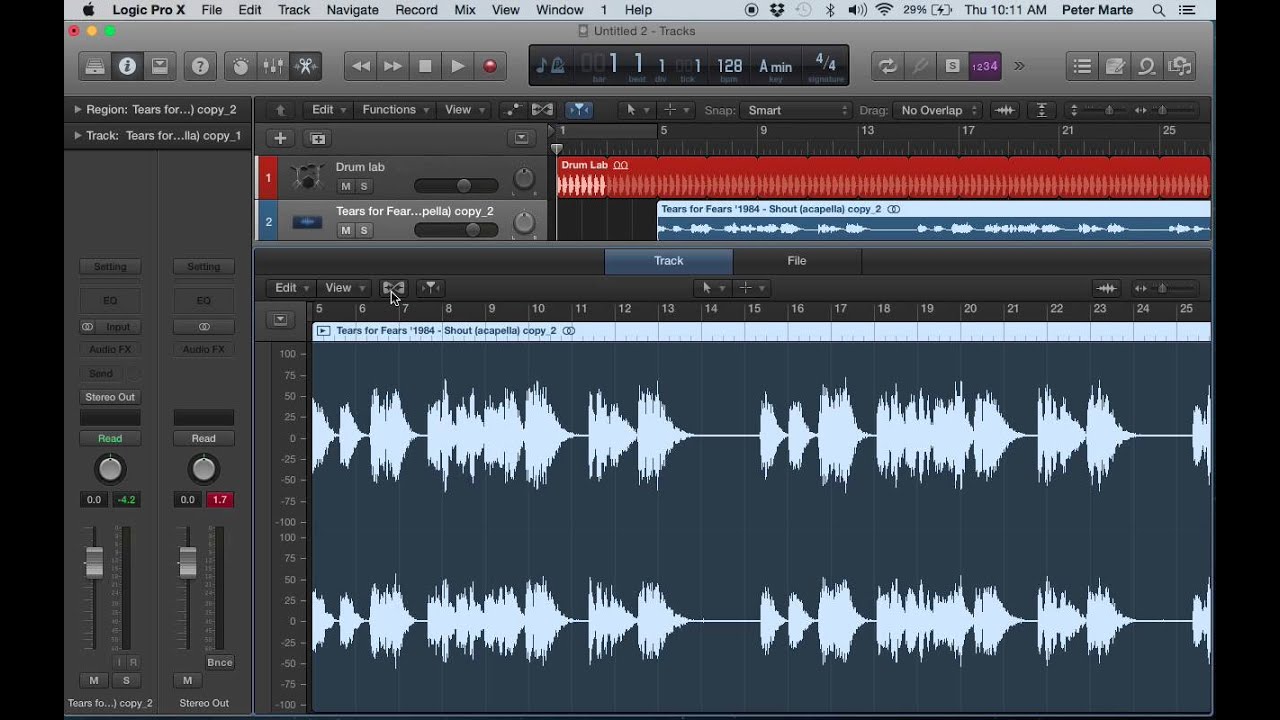Toggle the Inspector info icon

pos(127,67)
